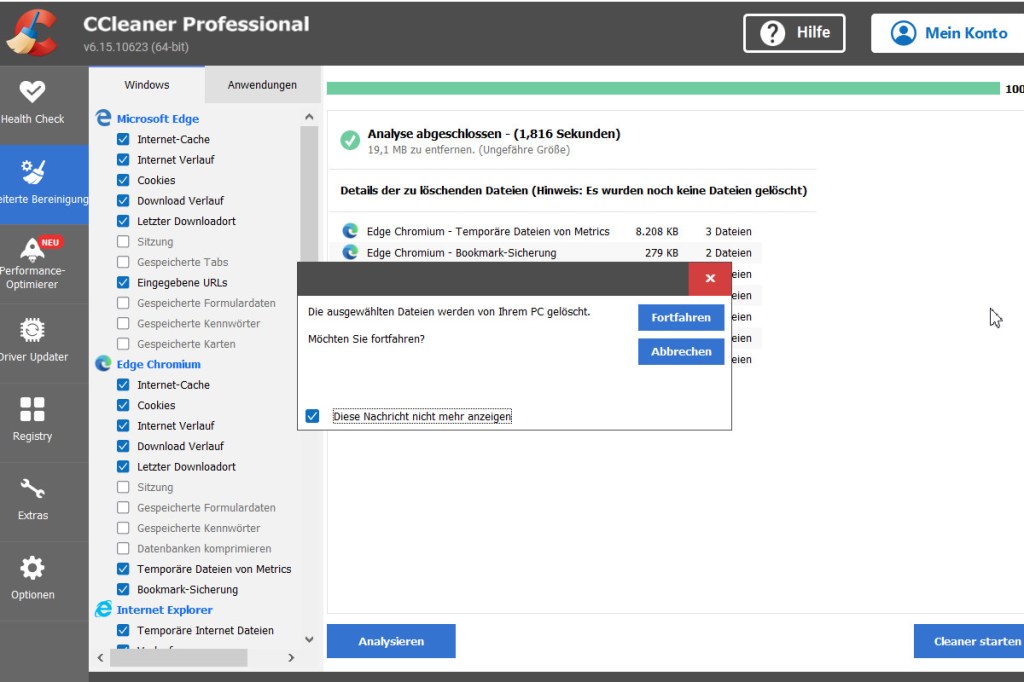Open Optionen gear icon

point(32,568)
